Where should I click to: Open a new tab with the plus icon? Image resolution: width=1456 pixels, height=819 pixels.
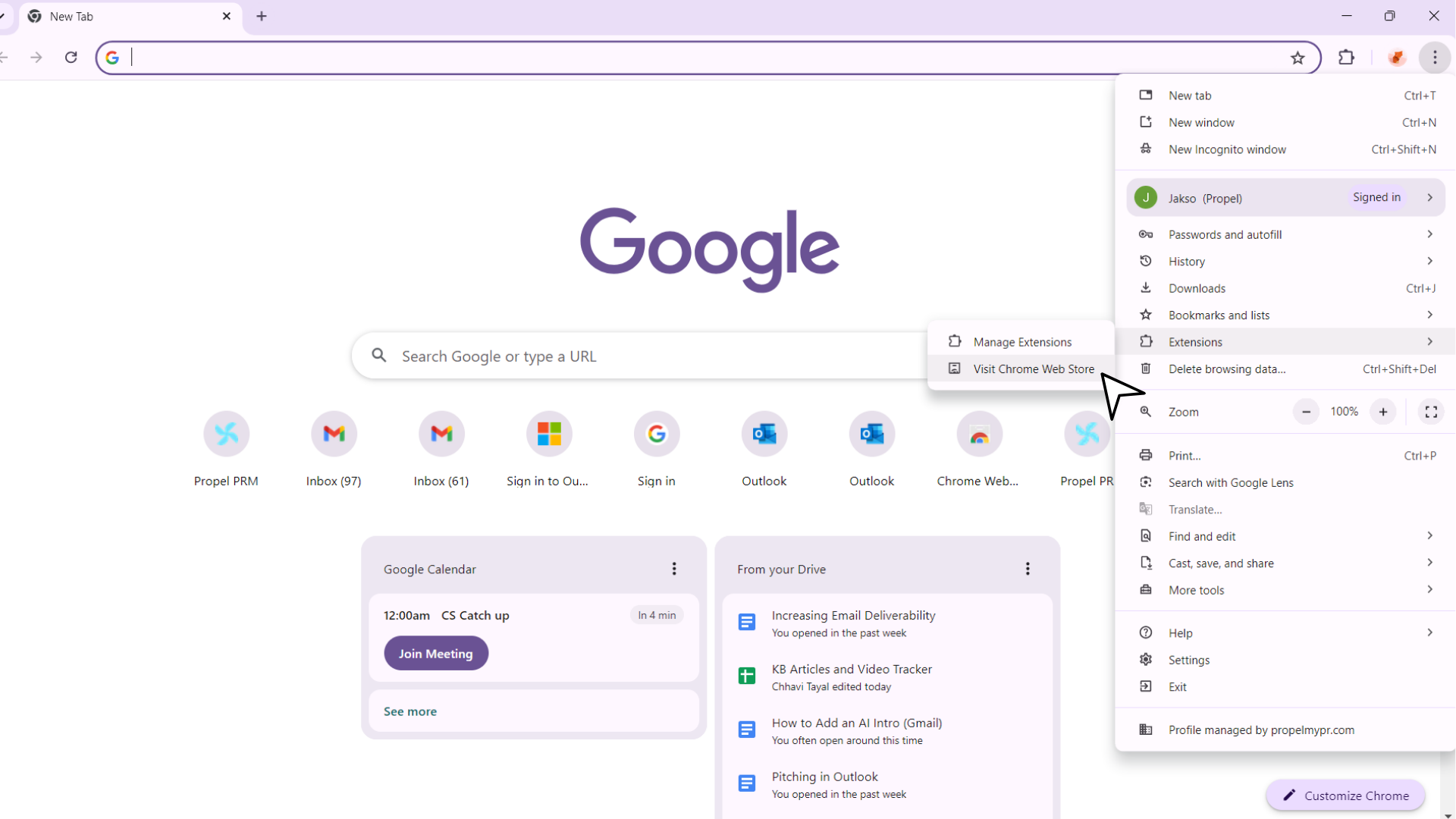click(x=262, y=16)
